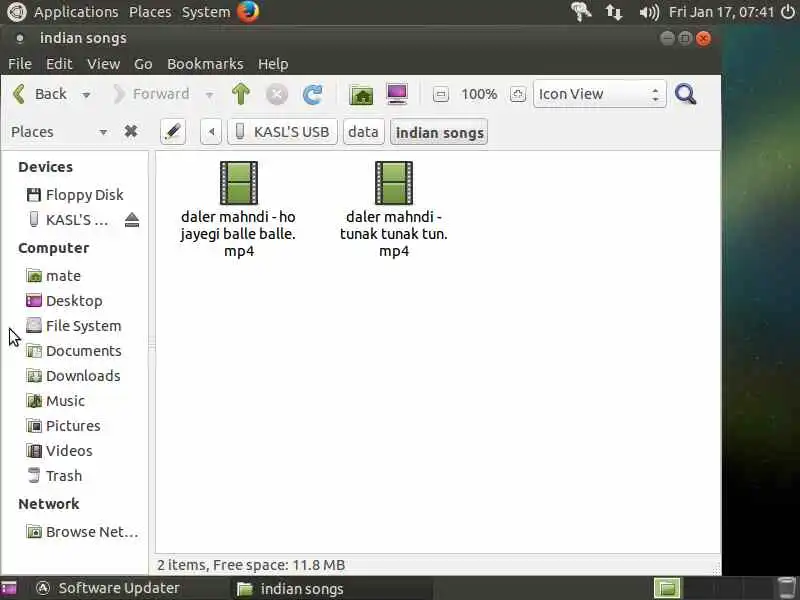
Task: Open the Go menu
Action: [x=143, y=64]
